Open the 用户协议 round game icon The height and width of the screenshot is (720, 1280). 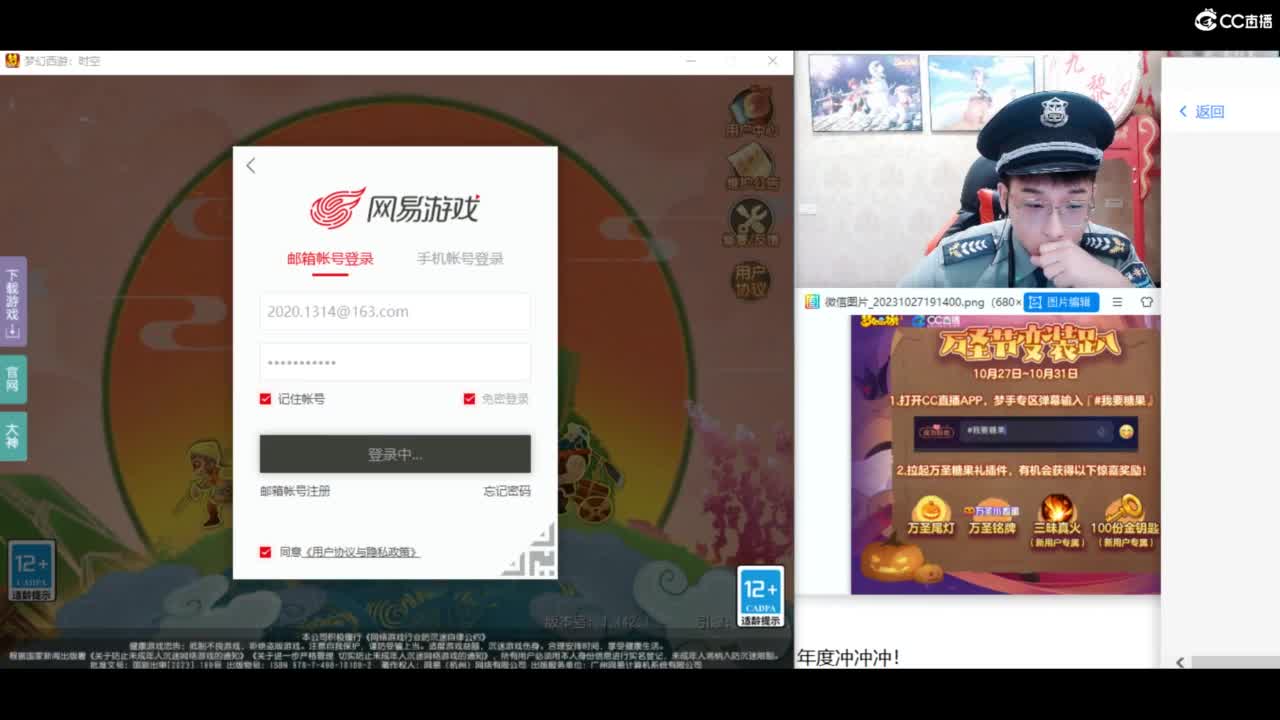(x=751, y=280)
